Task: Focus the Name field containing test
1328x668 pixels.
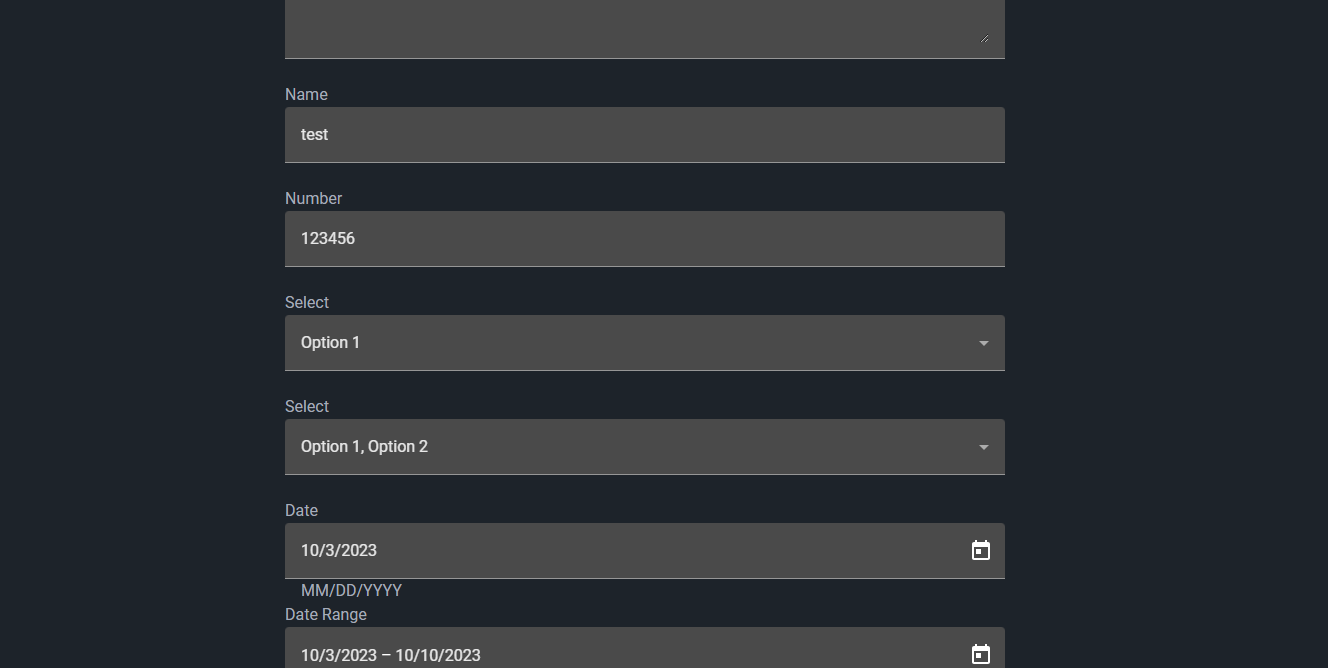Action: point(645,135)
